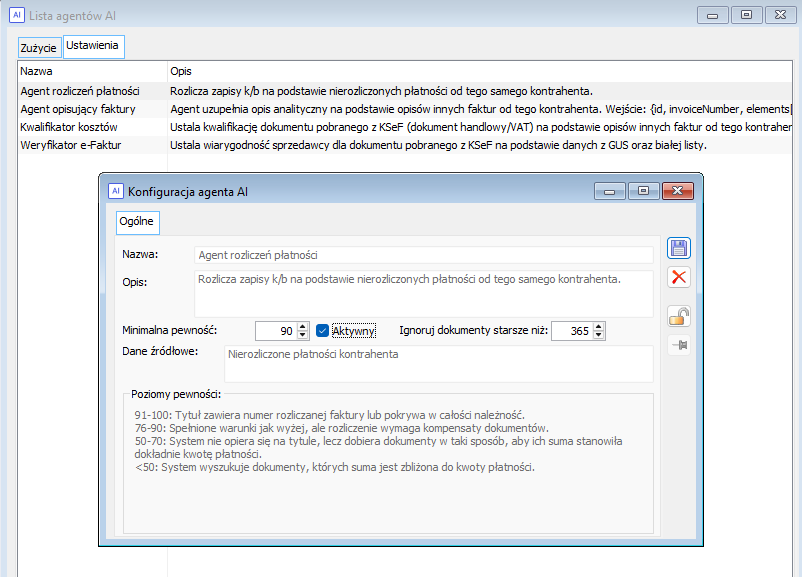This screenshot has height=577, width=802.
Task: Click the pin icon in the configuration dialog
Action: (x=679, y=345)
